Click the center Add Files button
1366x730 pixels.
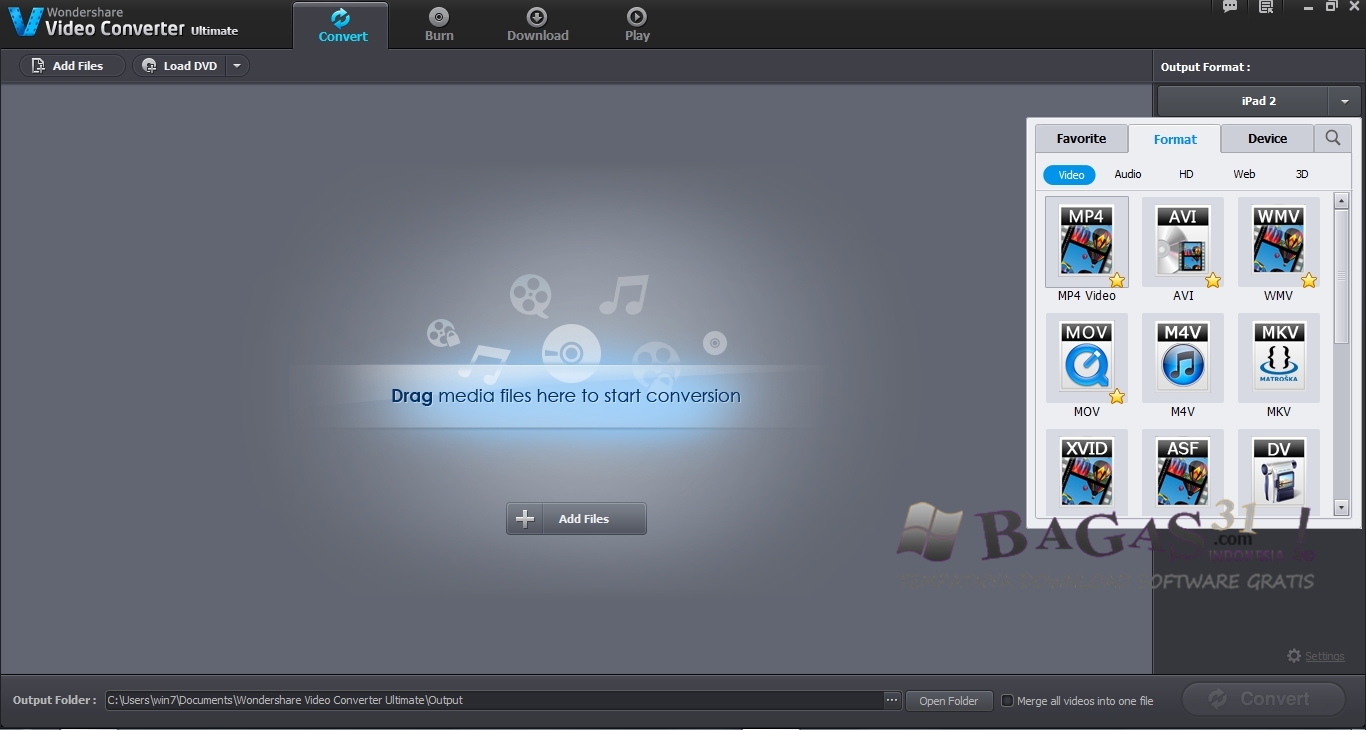(x=576, y=519)
